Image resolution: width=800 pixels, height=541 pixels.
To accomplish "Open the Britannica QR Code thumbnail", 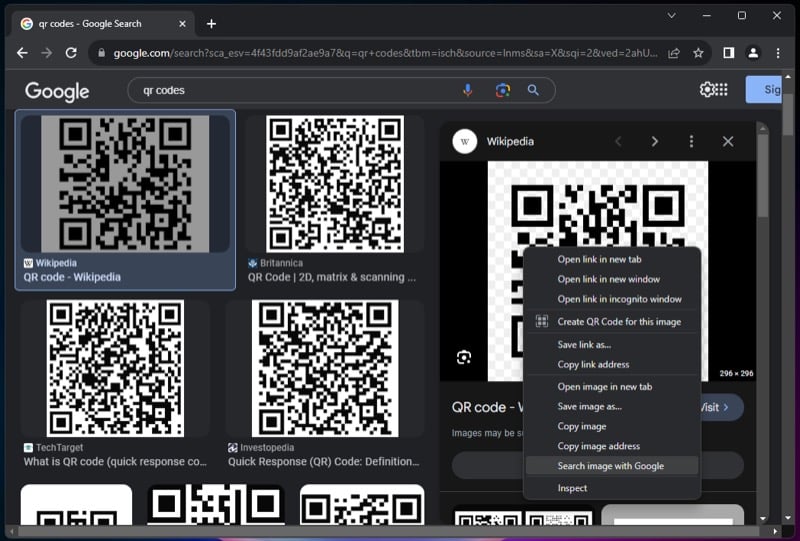I will click(335, 184).
